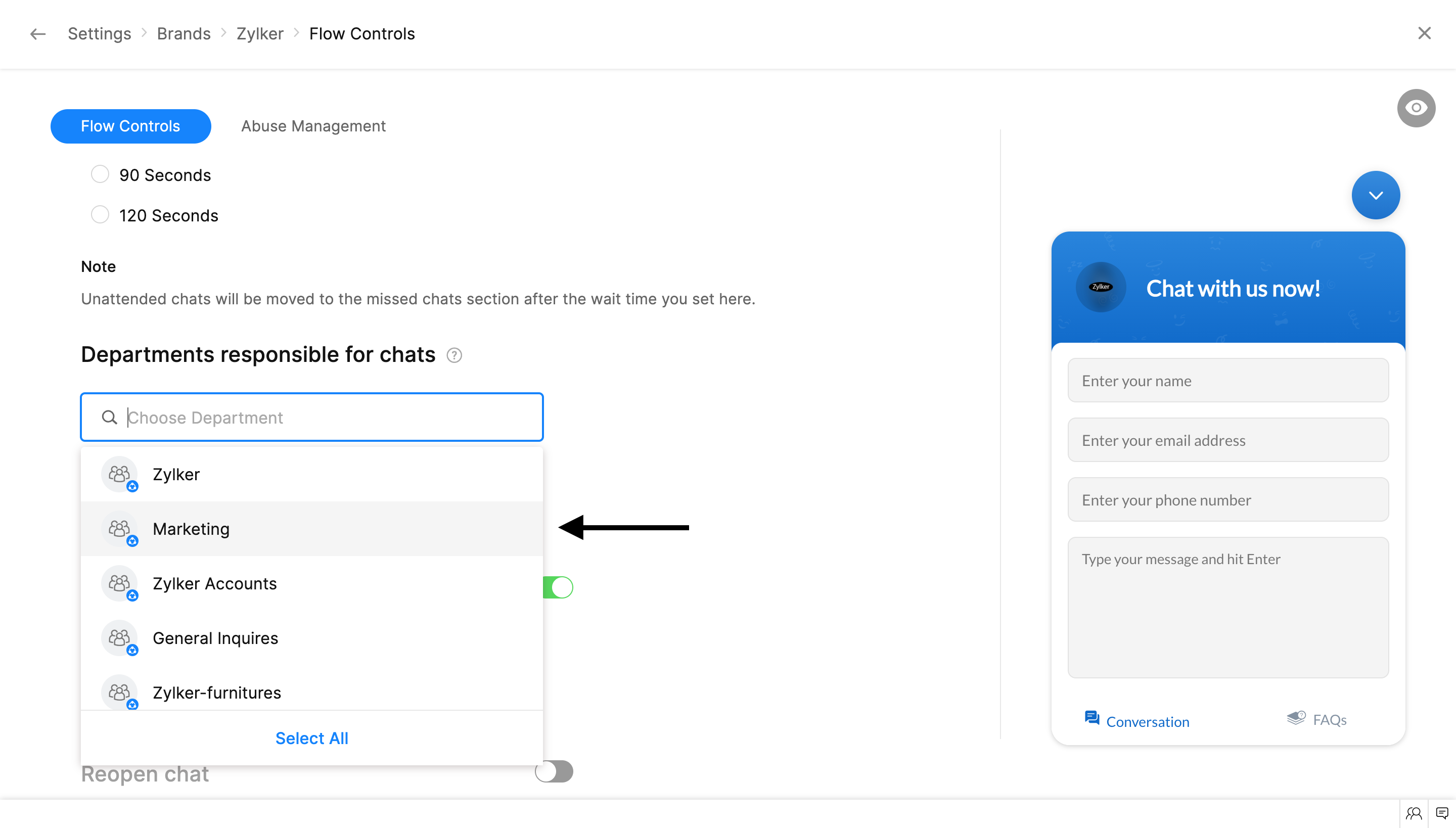The height and width of the screenshot is (828, 1456).
Task: Click the back arrow icon
Action: click(x=37, y=34)
